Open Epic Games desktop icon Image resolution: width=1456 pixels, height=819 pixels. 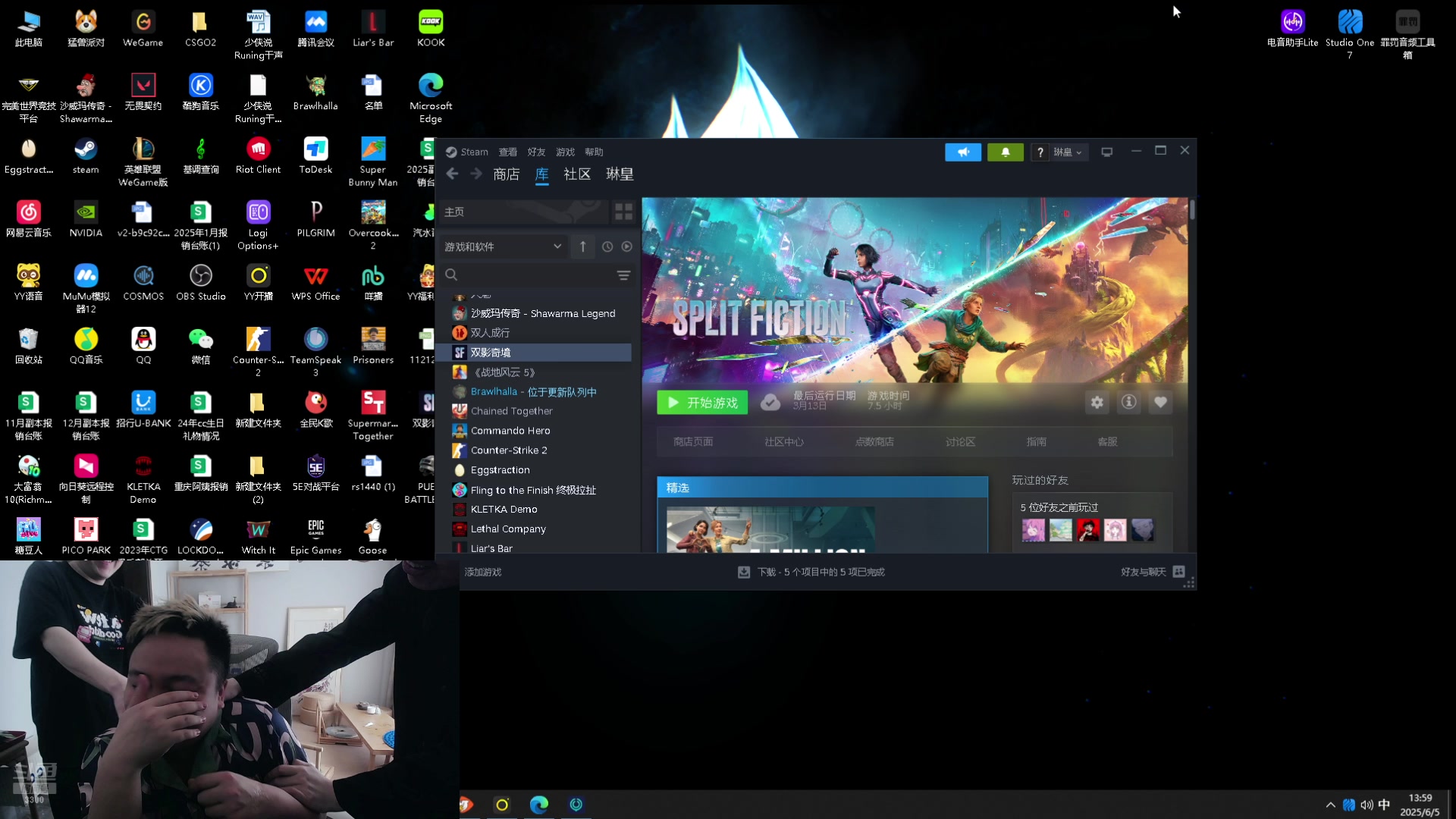315,537
